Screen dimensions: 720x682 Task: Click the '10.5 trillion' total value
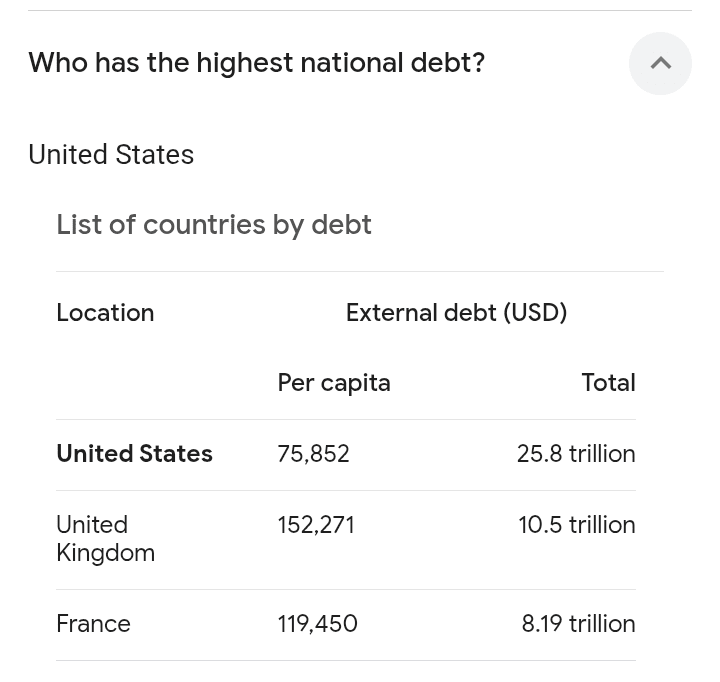tap(577, 525)
